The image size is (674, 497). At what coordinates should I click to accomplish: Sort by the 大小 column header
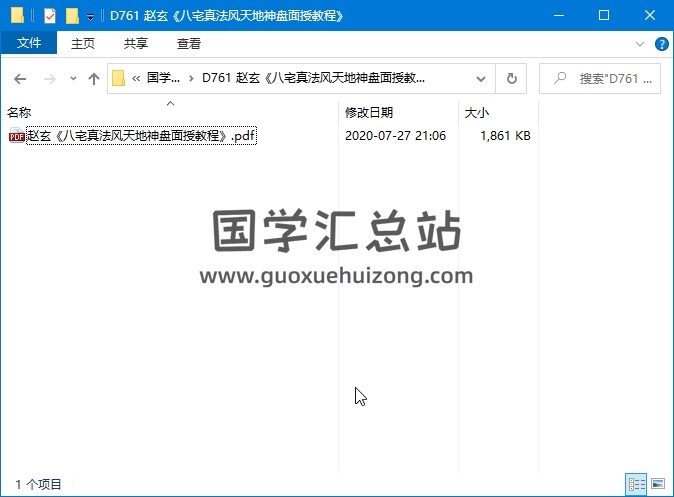pyautogui.click(x=477, y=113)
